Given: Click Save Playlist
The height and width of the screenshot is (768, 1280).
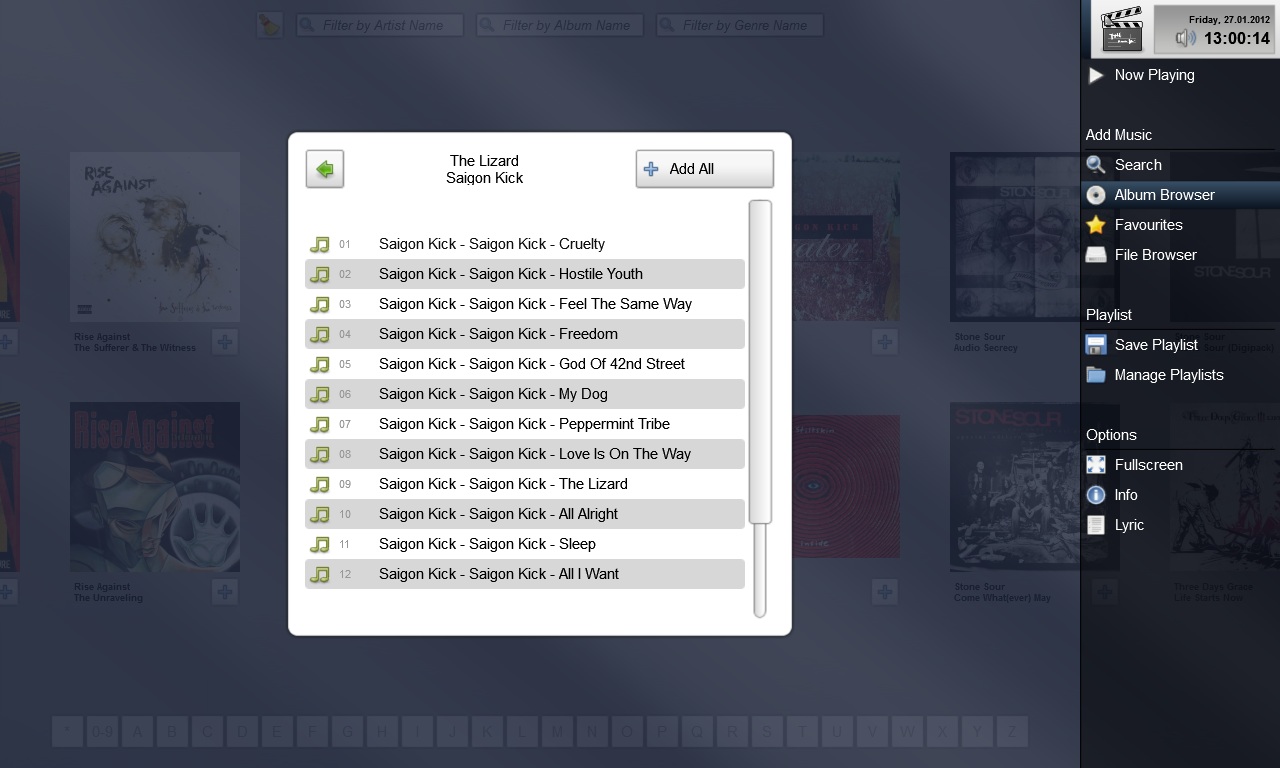Looking at the screenshot, I should (x=1180, y=345).
